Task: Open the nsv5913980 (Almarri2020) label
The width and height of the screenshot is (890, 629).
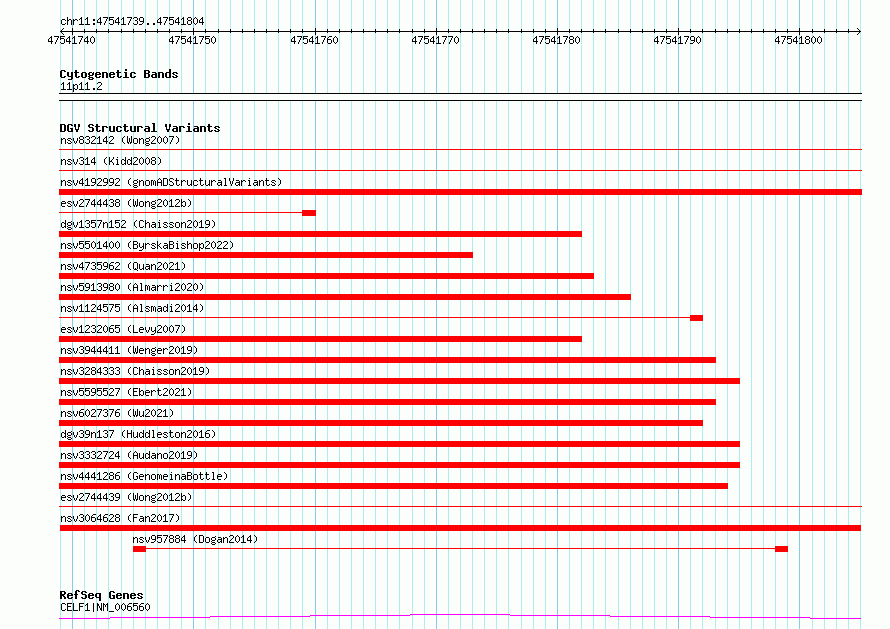Action: pos(132,287)
